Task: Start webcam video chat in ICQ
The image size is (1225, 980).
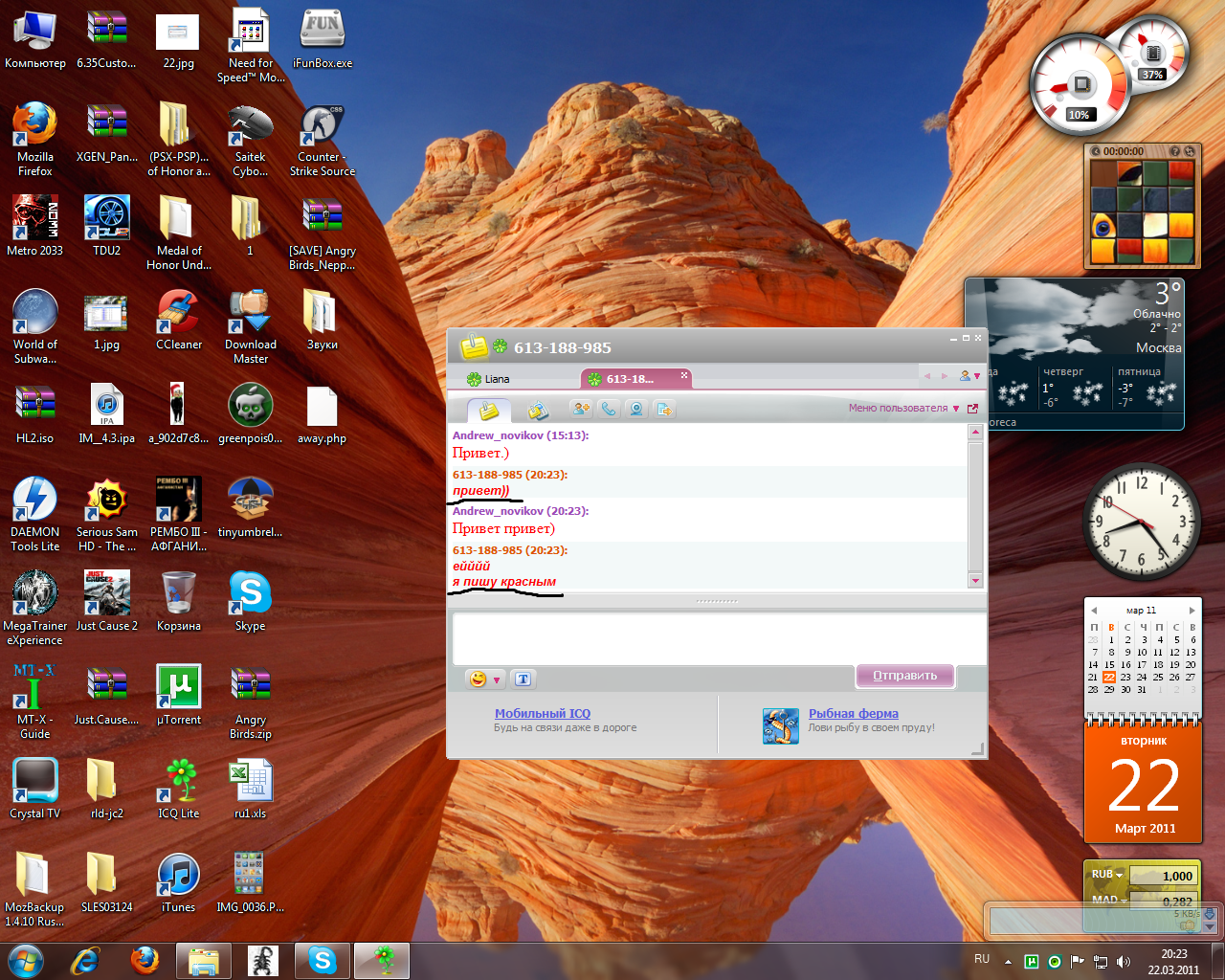Action: 635,409
